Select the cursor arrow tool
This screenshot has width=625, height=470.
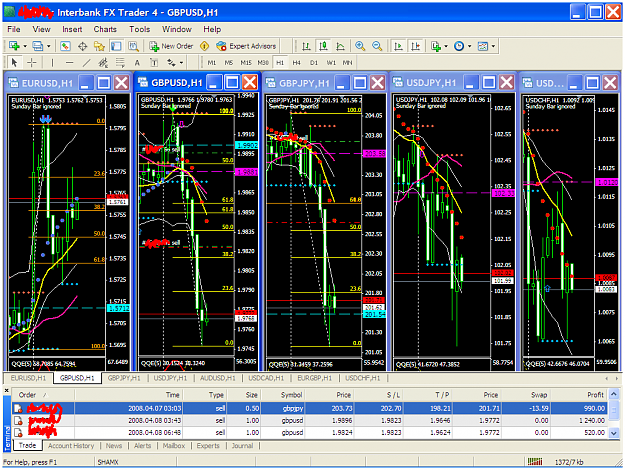(14, 63)
